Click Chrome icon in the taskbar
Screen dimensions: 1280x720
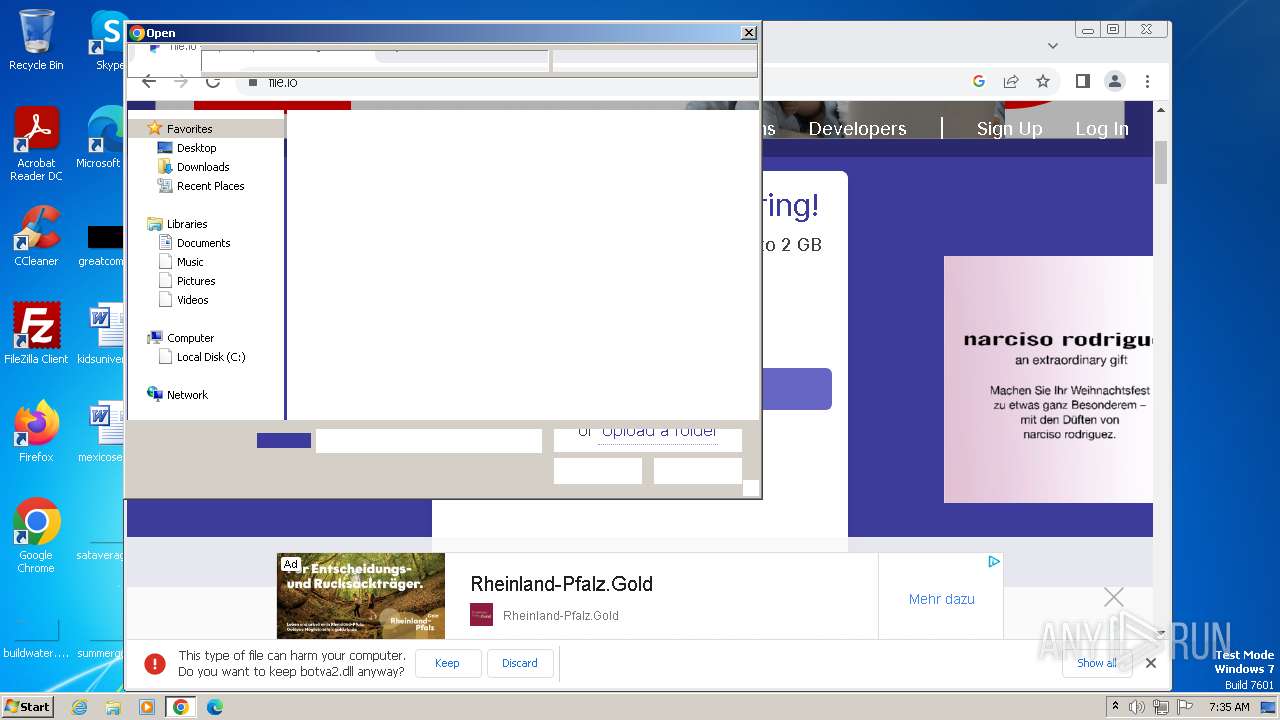pos(181,707)
